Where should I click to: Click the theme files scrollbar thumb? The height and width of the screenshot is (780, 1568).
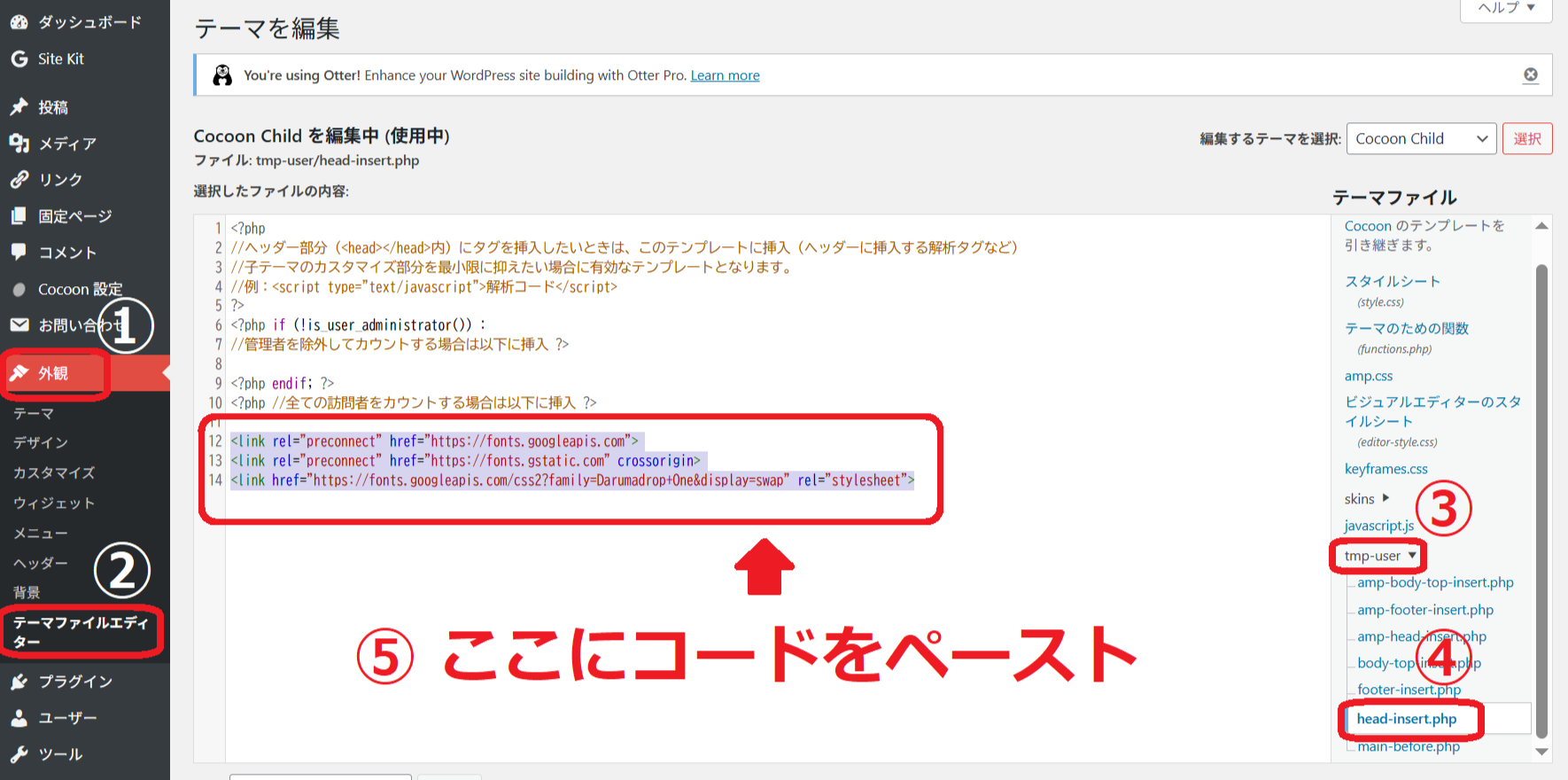click(1541, 501)
